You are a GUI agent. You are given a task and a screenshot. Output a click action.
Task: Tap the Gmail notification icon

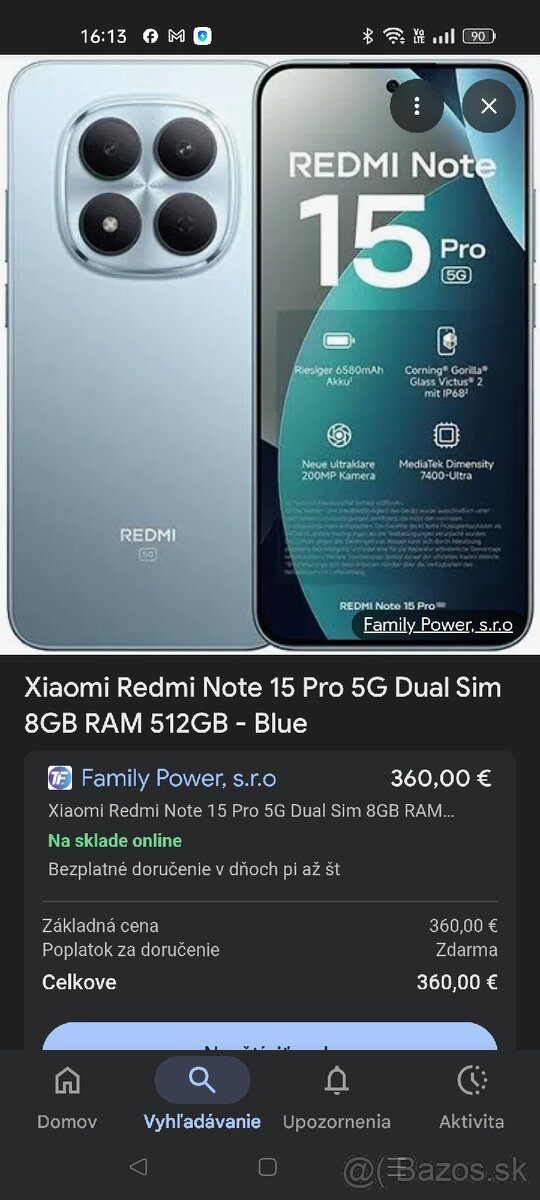point(176,36)
